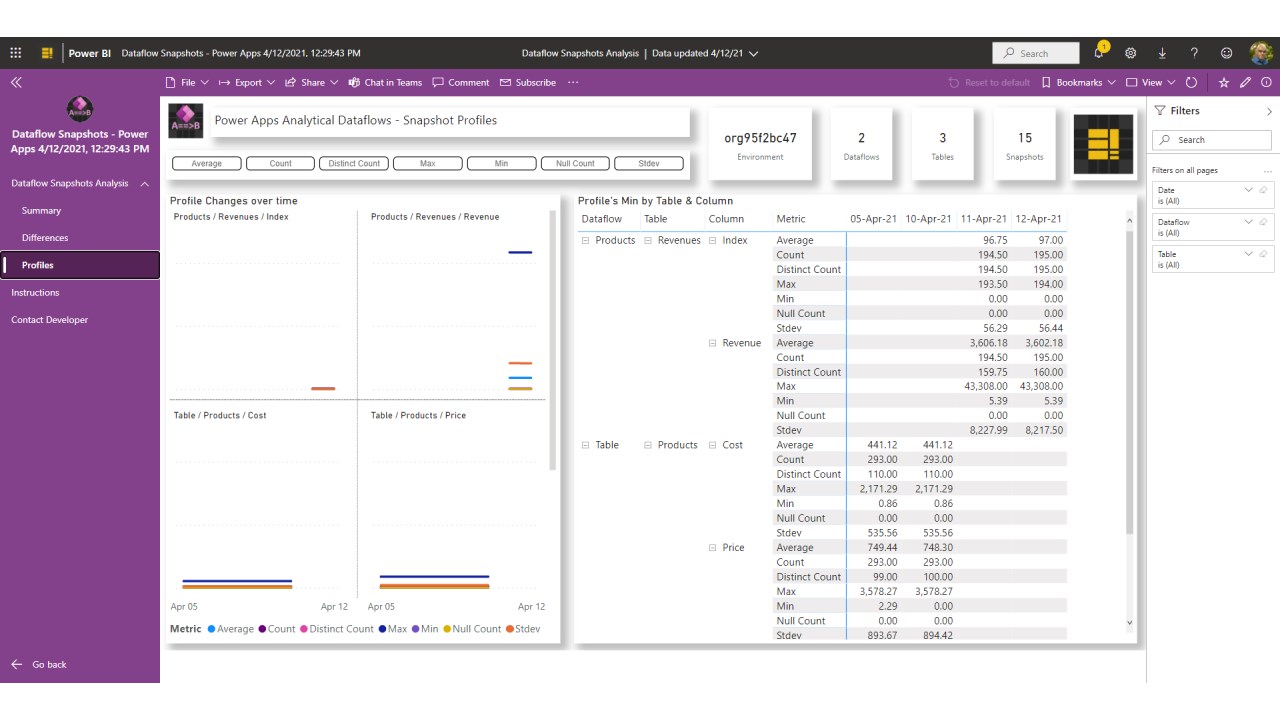Click the edit pencil icon
The width and height of the screenshot is (1280, 720).
tap(1246, 83)
